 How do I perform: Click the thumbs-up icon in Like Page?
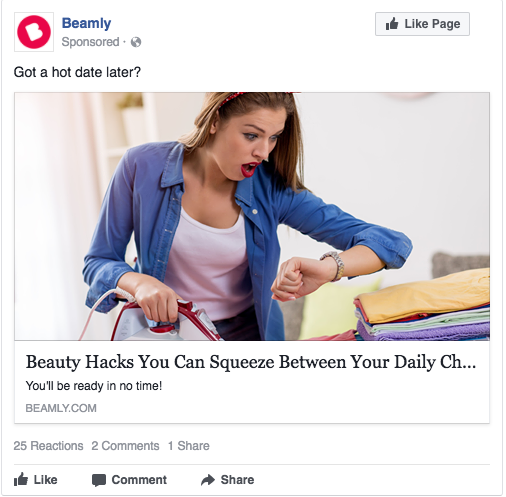(x=392, y=24)
